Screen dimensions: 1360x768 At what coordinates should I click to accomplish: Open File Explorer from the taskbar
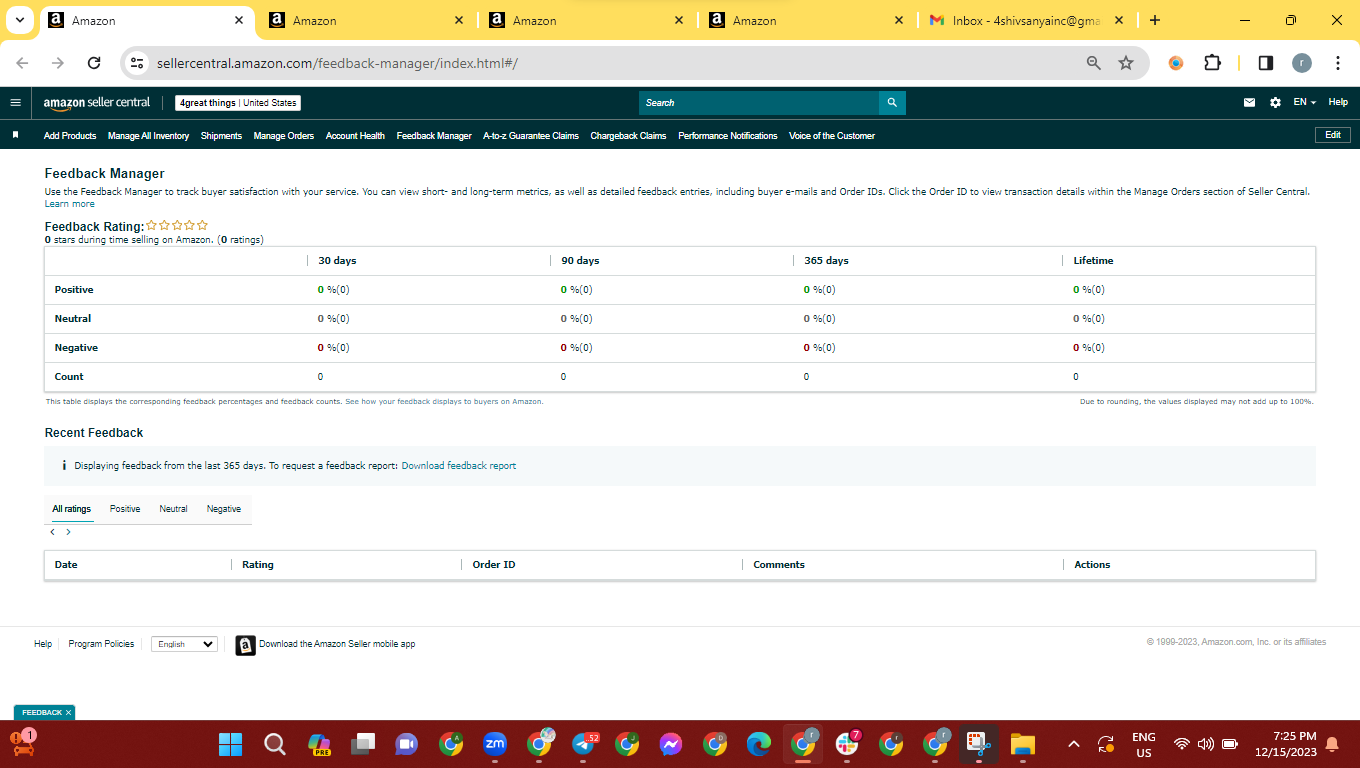[x=1022, y=744]
